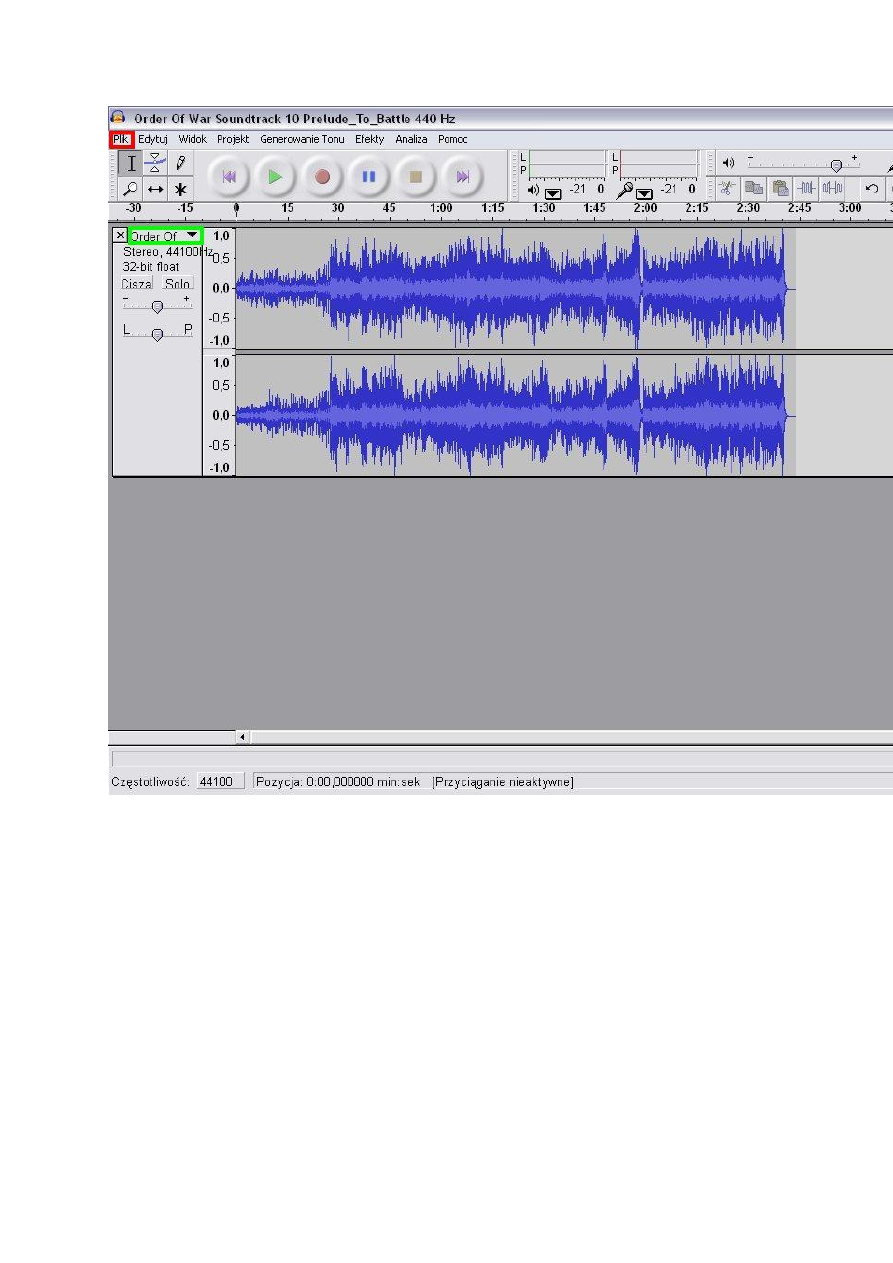Select the Selection (I-beam) tool
Screen dimensions: 893x1263
130,164
